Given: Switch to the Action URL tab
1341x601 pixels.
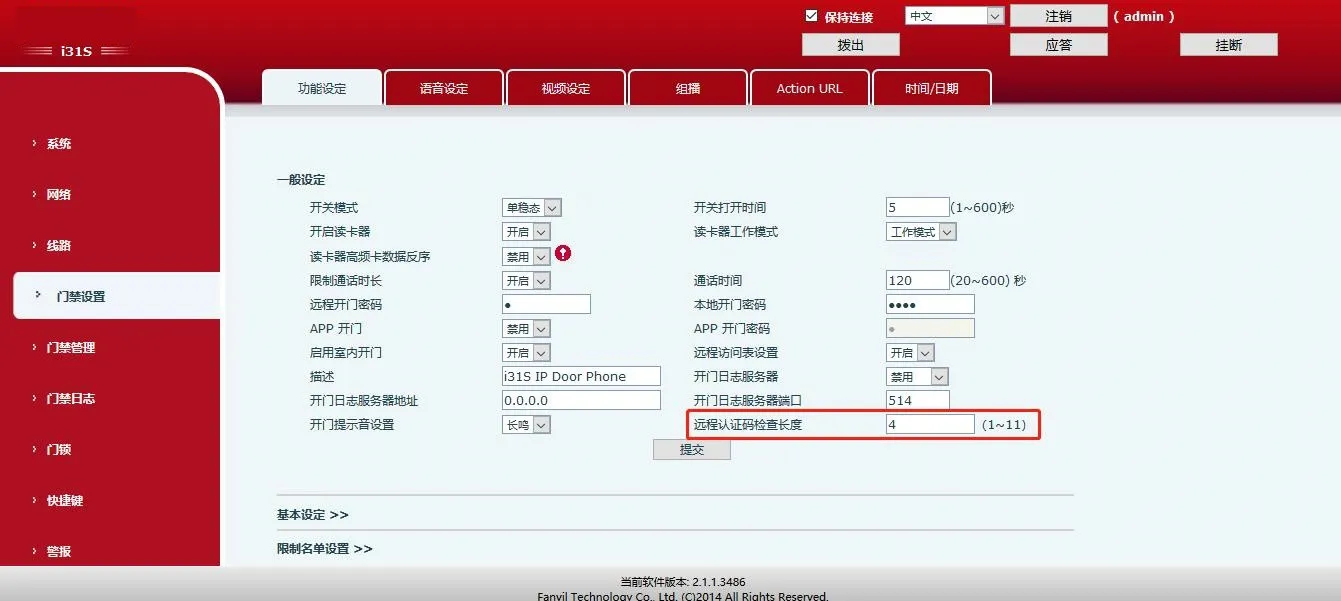Looking at the screenshot, I should (809, 88).
